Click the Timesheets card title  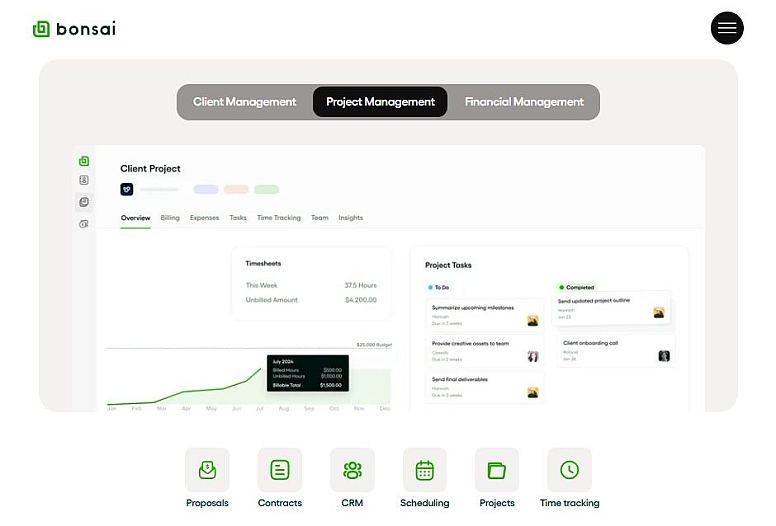[x=263, y=263]
